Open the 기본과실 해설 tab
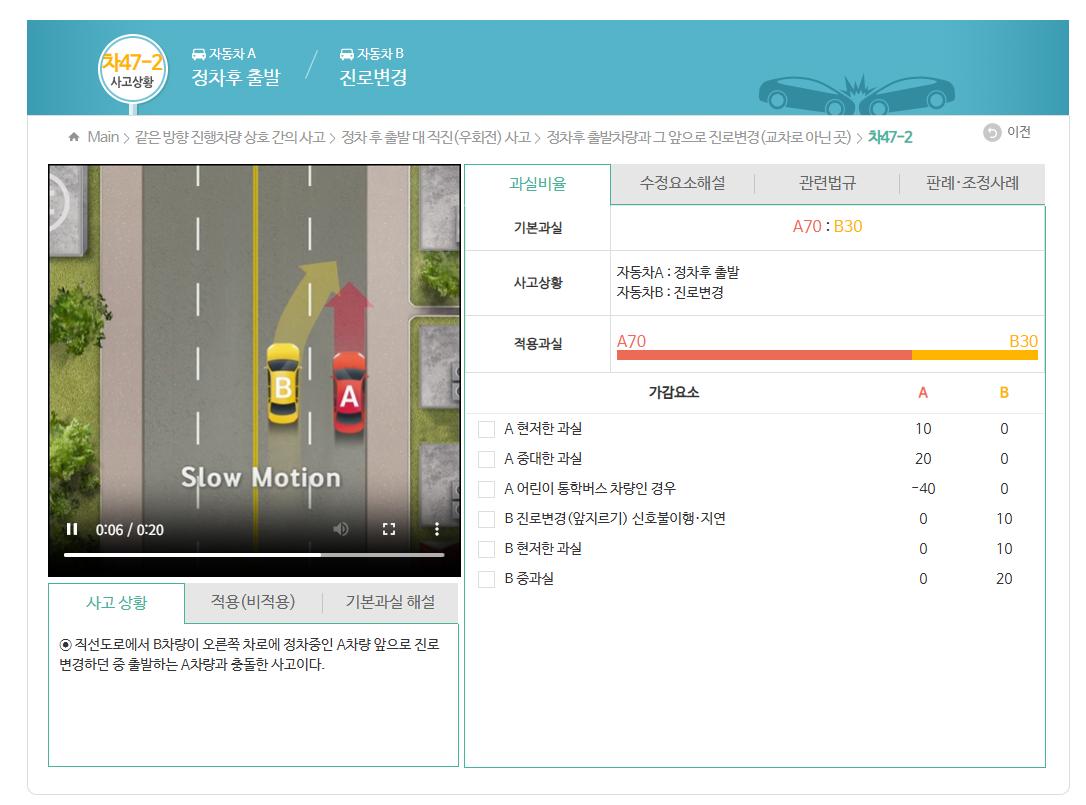The height and width of the screenshot is (805, 1086). click(390, 602)
